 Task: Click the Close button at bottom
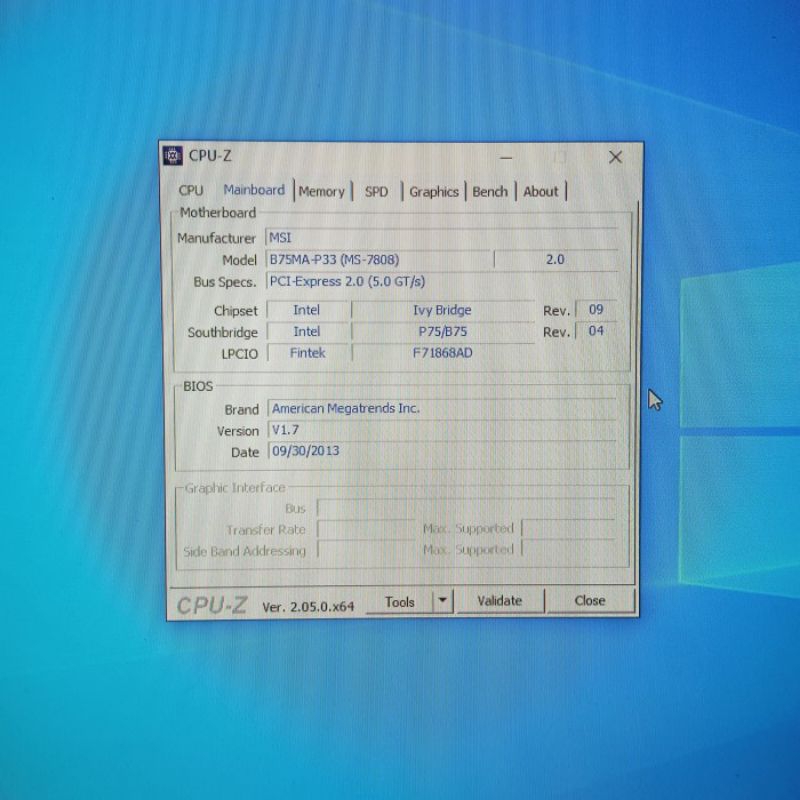coord(590,601)
